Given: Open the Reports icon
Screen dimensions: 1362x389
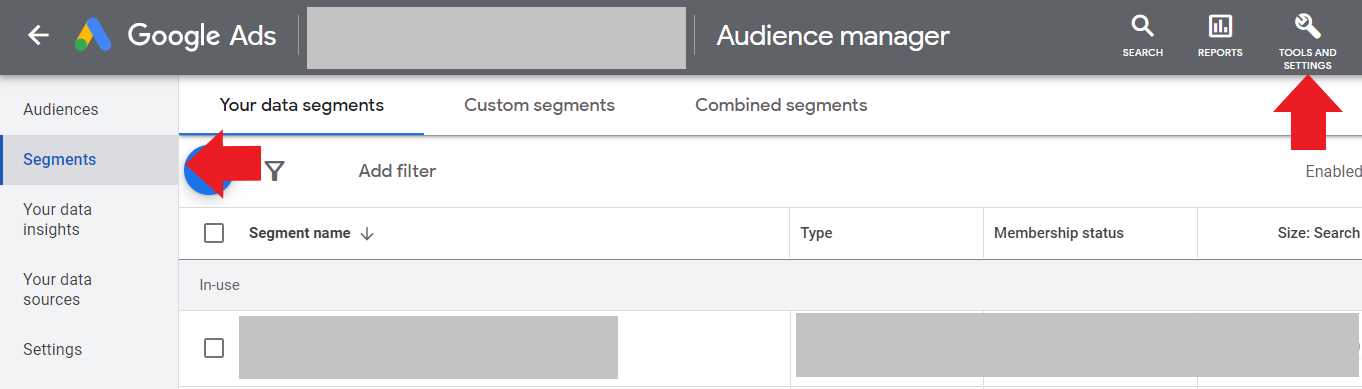Looking at the screenshot, I should 1220,36.
